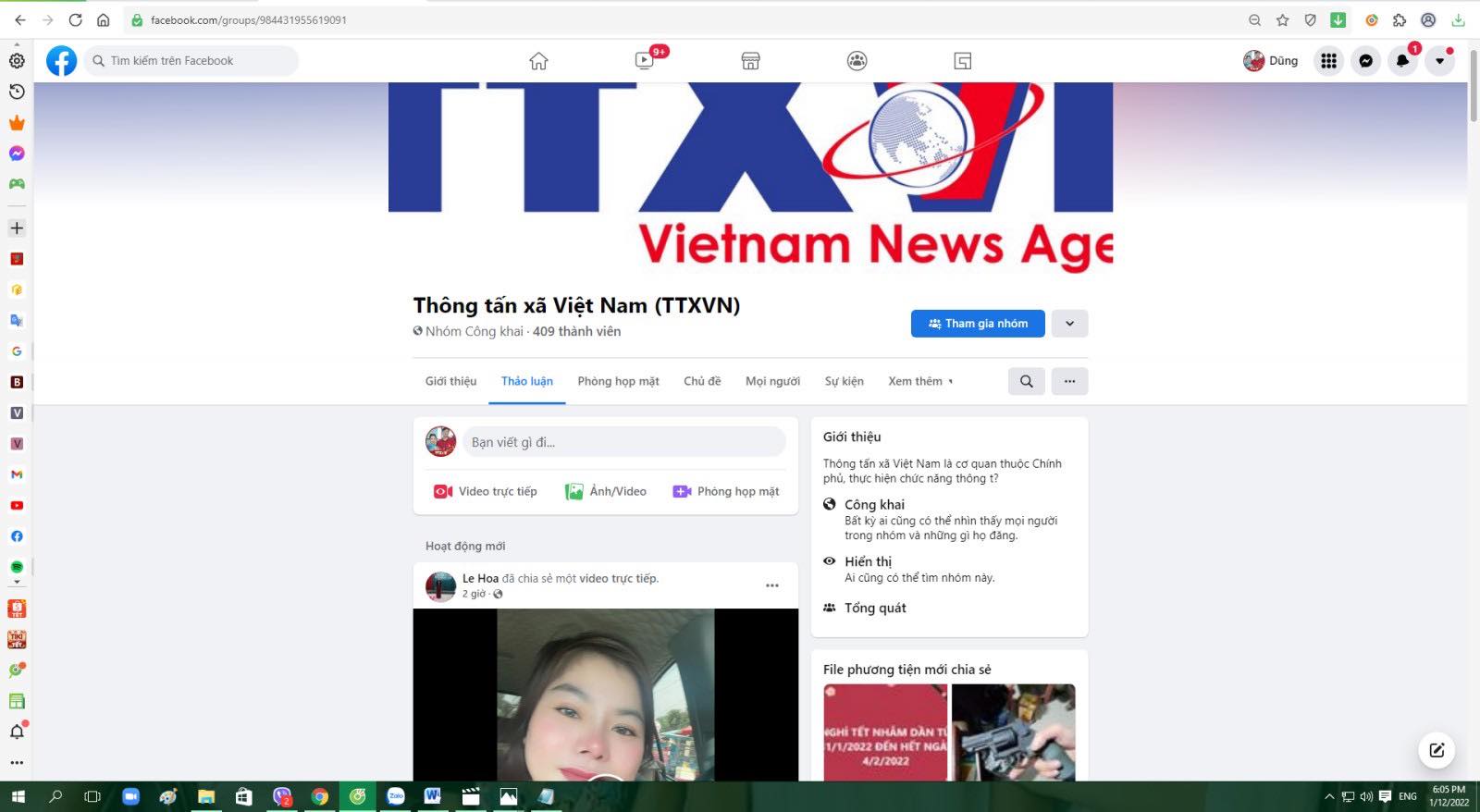Open the Windows Start menu
The image size is (1480, 812).
pos(18,796)
